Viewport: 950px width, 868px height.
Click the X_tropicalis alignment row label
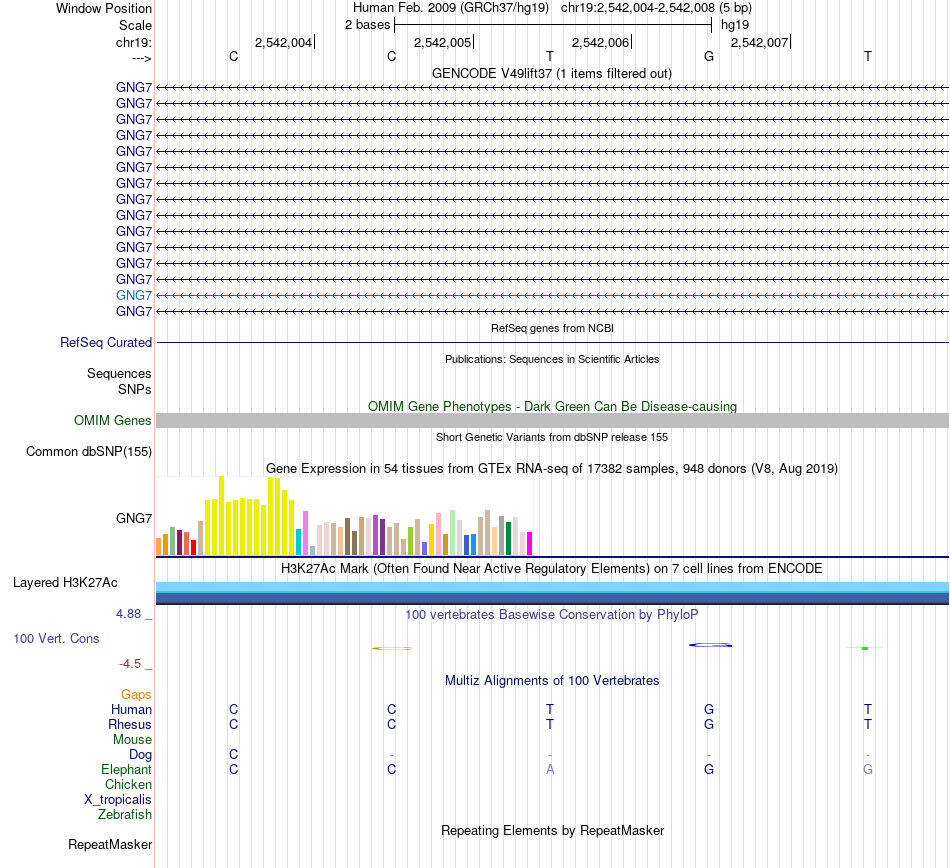[x=118, y=800]
